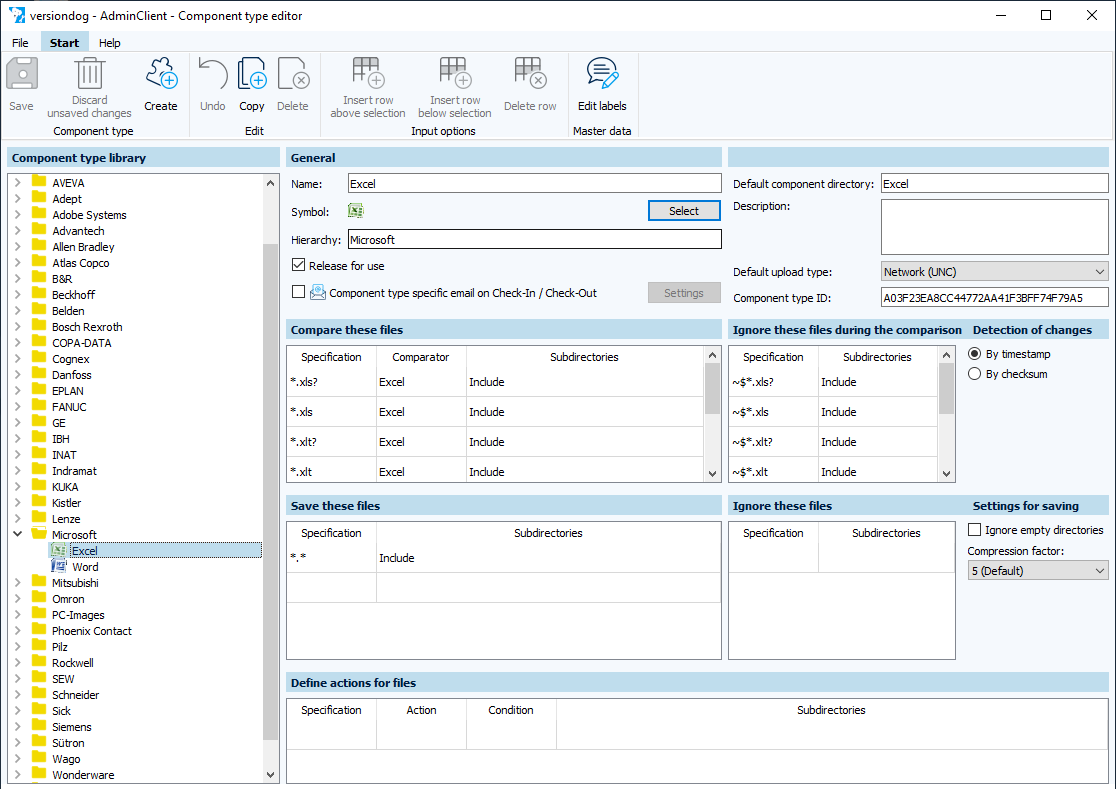Click the Rockwell folder icon

[39, 662]
